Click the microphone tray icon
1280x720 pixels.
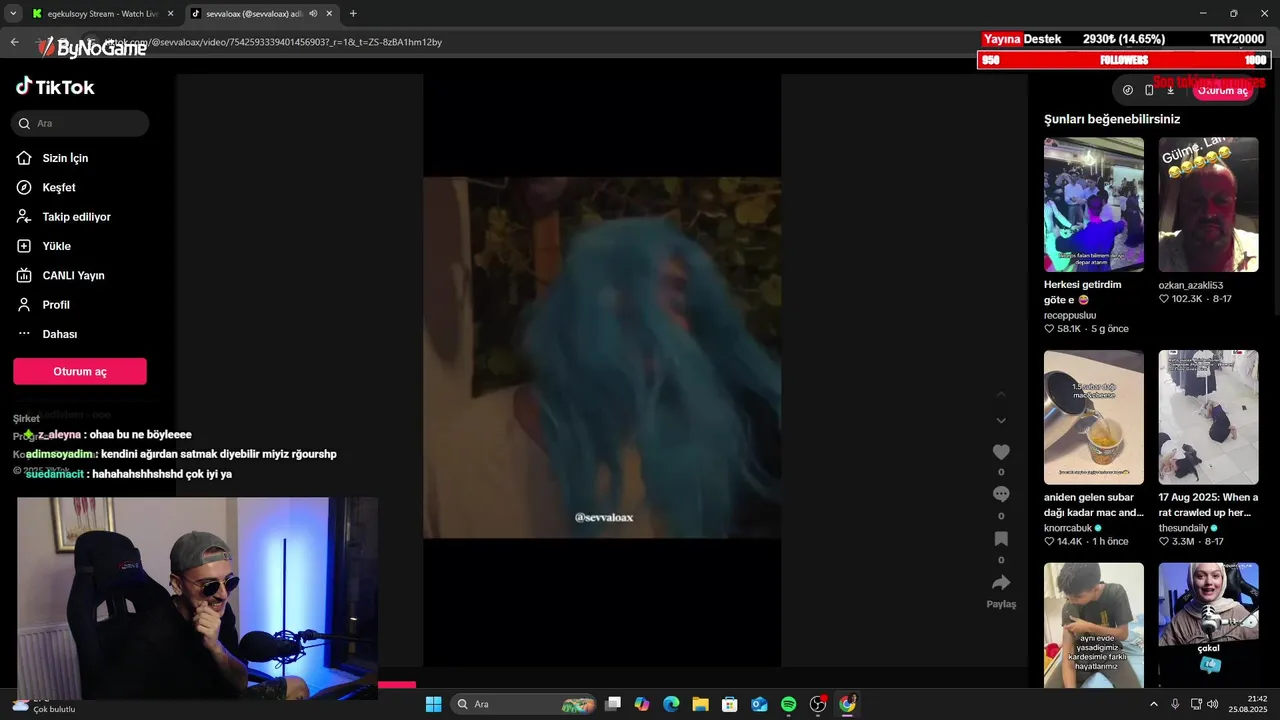(x=1175, y=704)
